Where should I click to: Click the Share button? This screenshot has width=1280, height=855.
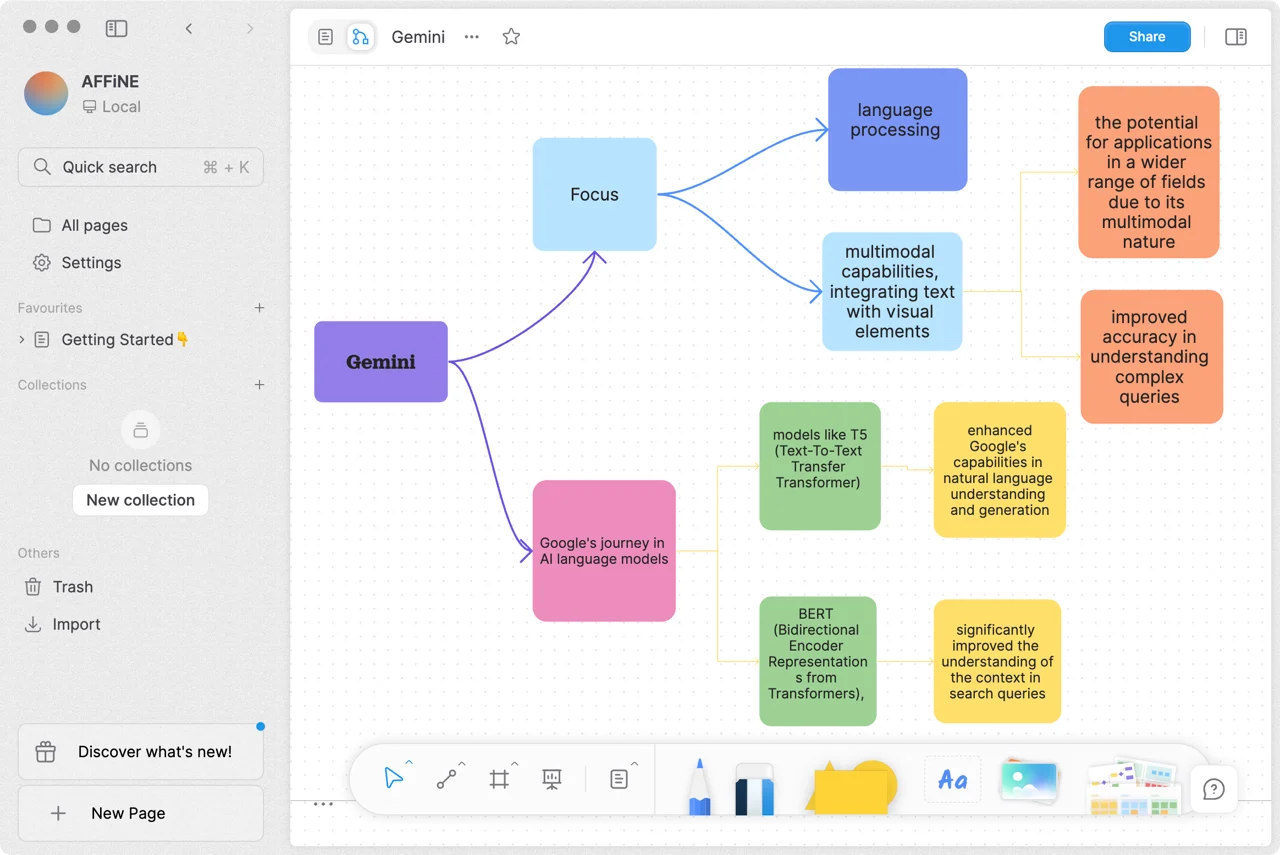(1147, 37)
